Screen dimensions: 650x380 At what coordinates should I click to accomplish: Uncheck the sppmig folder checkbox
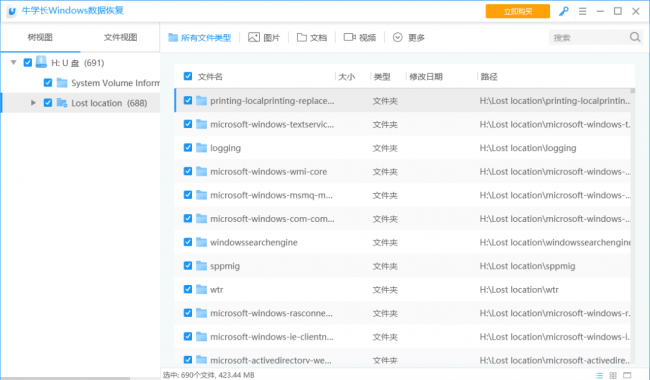188,266
